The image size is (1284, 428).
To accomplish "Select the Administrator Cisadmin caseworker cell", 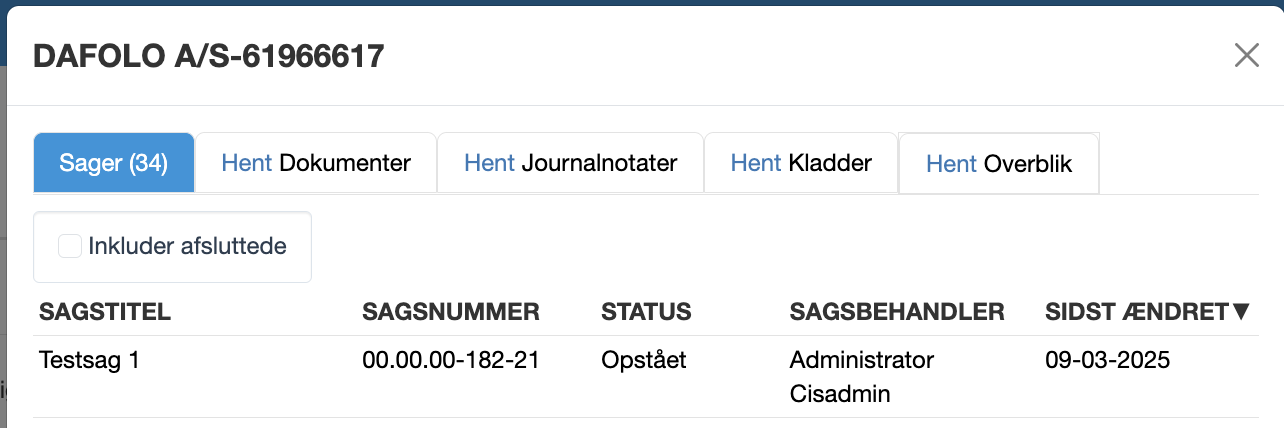I will (861, 377).
